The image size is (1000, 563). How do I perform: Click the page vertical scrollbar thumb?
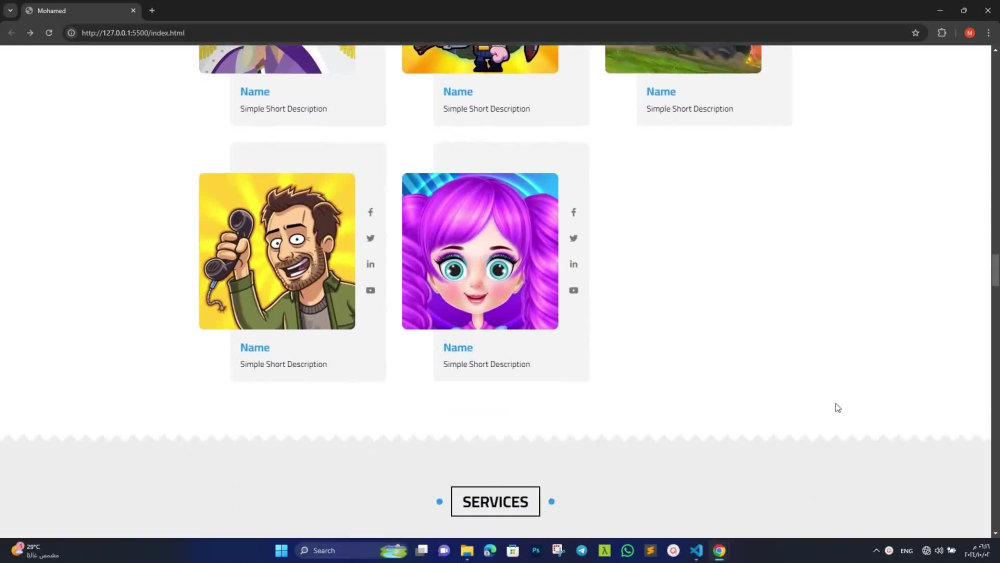coord(995,270)
